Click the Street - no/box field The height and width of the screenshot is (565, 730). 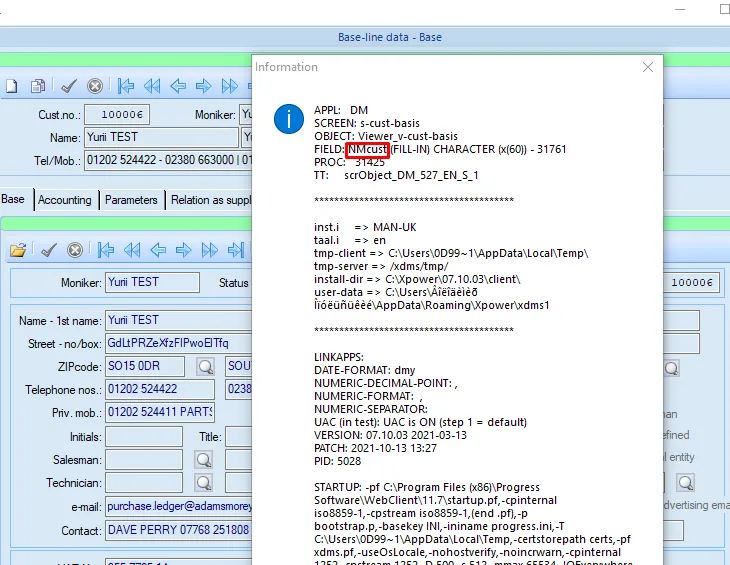179,343
